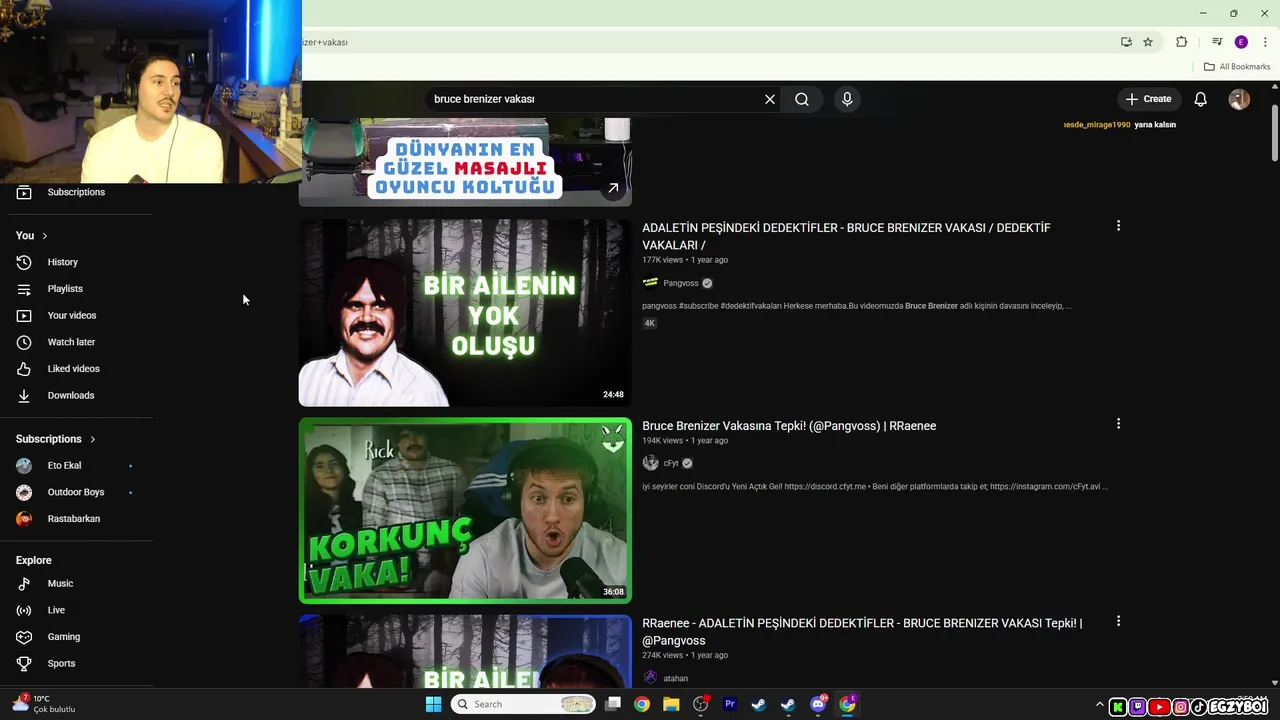This screenshot has width=1280, height=720.
Task: Open options menu for atahan video
Action: point(1118,621)
